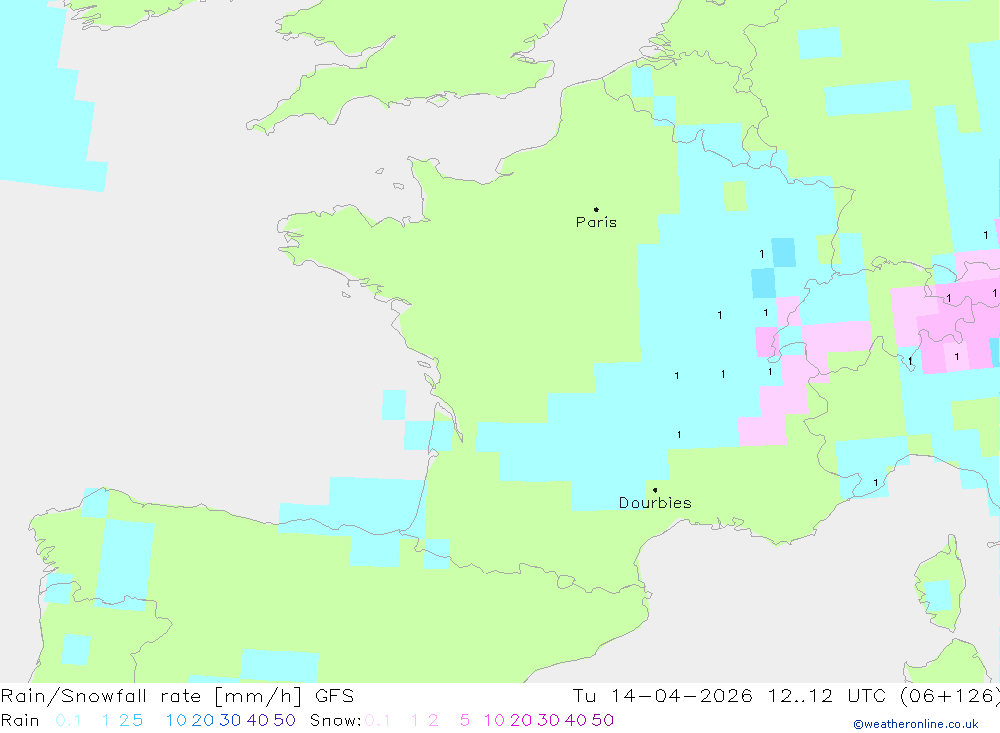Click the snow legend value 50
The width and height of the screenshot is (1000, 733).
pyautogui.click(x=603, y=720)
